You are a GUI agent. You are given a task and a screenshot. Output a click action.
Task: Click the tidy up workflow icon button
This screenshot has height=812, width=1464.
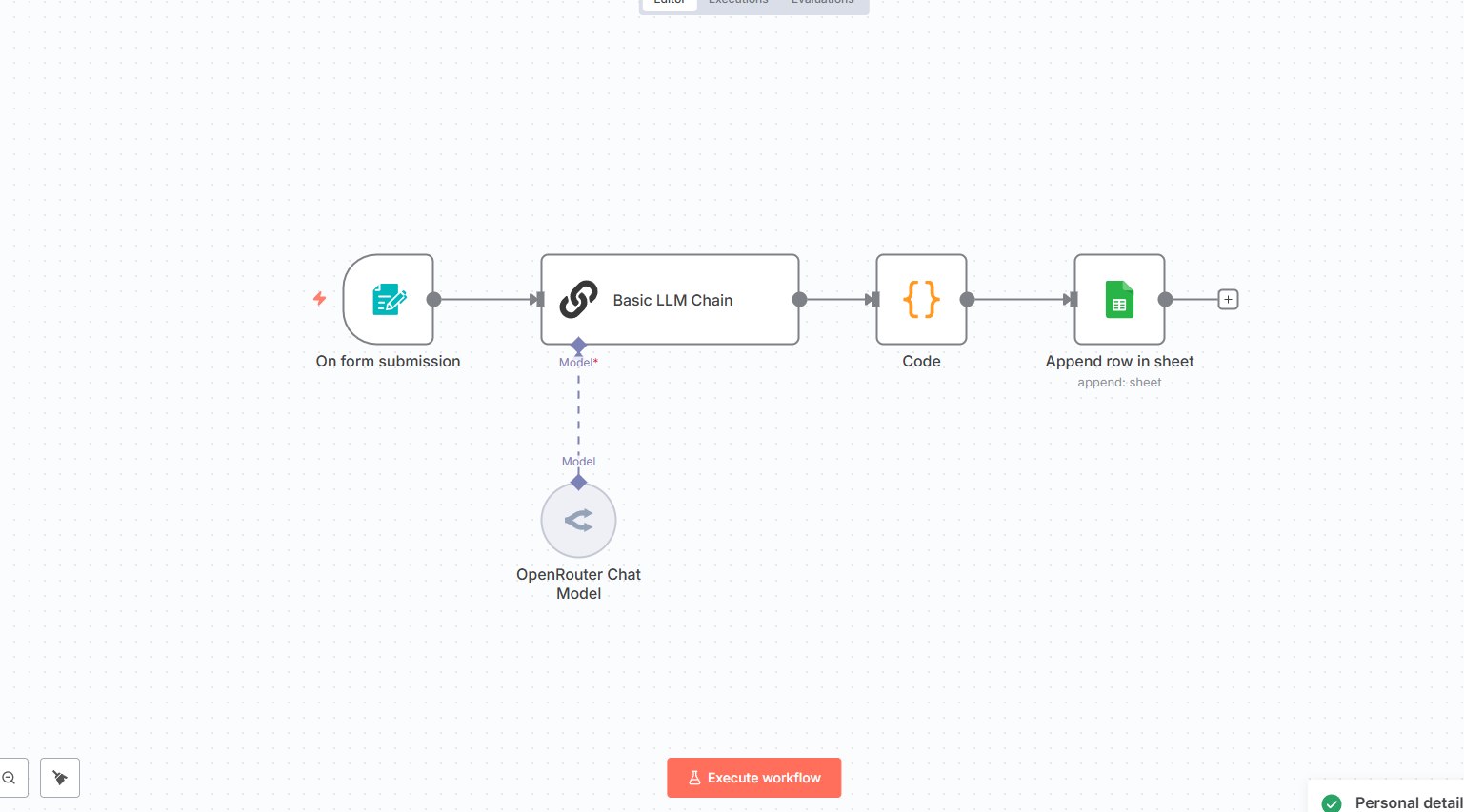60,778
